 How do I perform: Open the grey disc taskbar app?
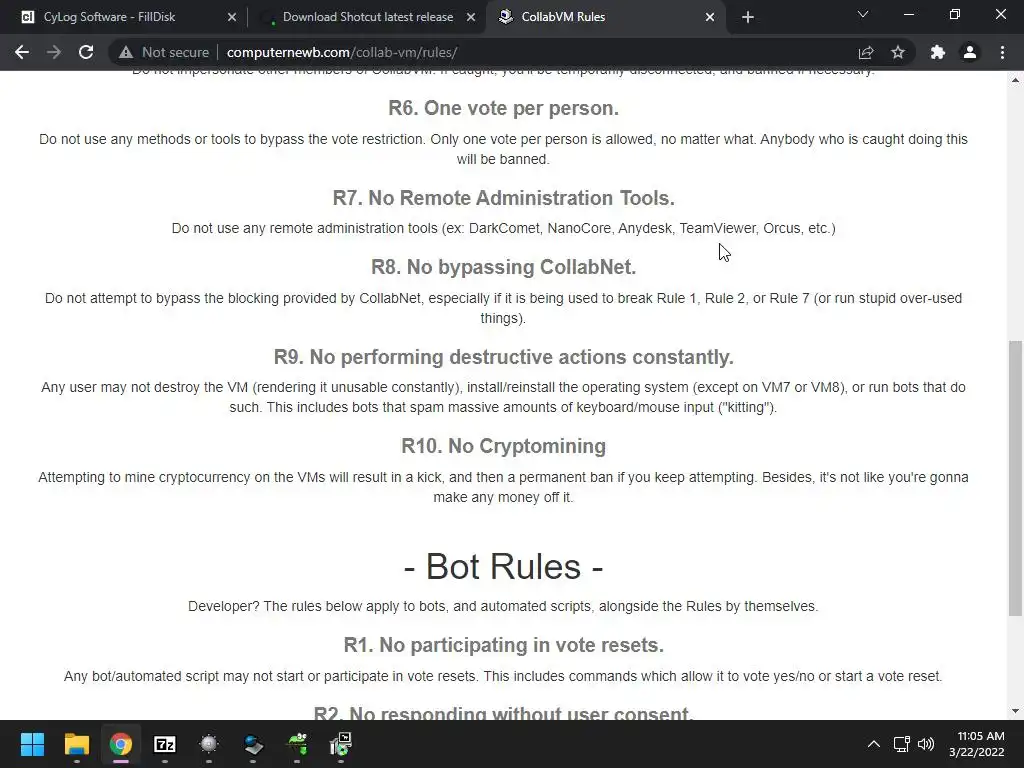click(x=209, y=744)
